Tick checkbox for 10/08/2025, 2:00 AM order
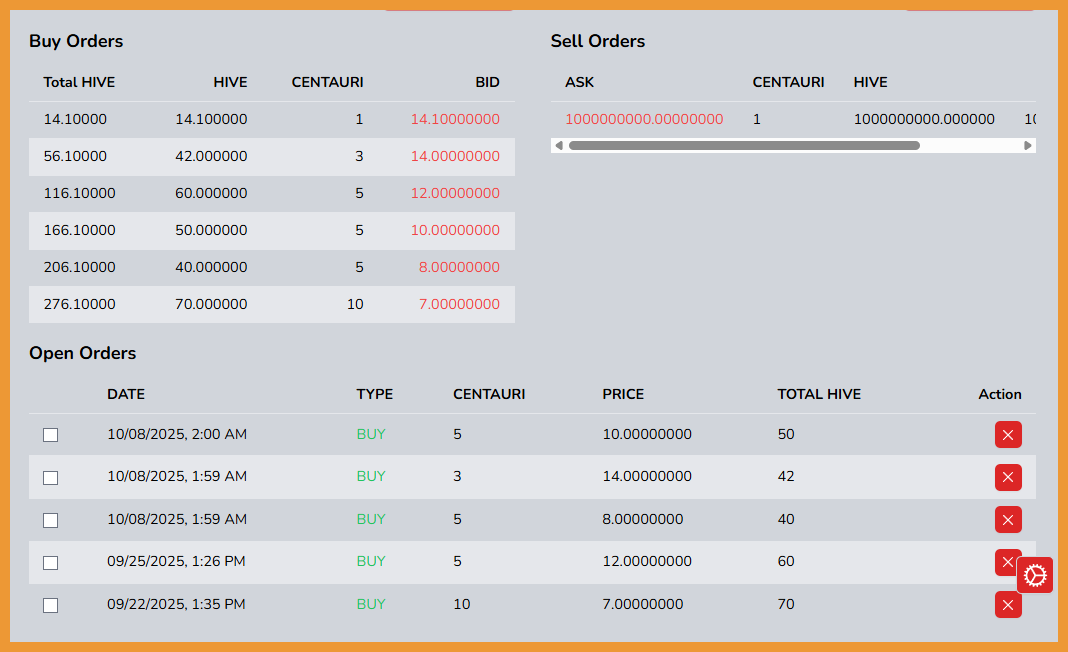This screenshot has height=652, width=1068. click(x=50, y=435)
